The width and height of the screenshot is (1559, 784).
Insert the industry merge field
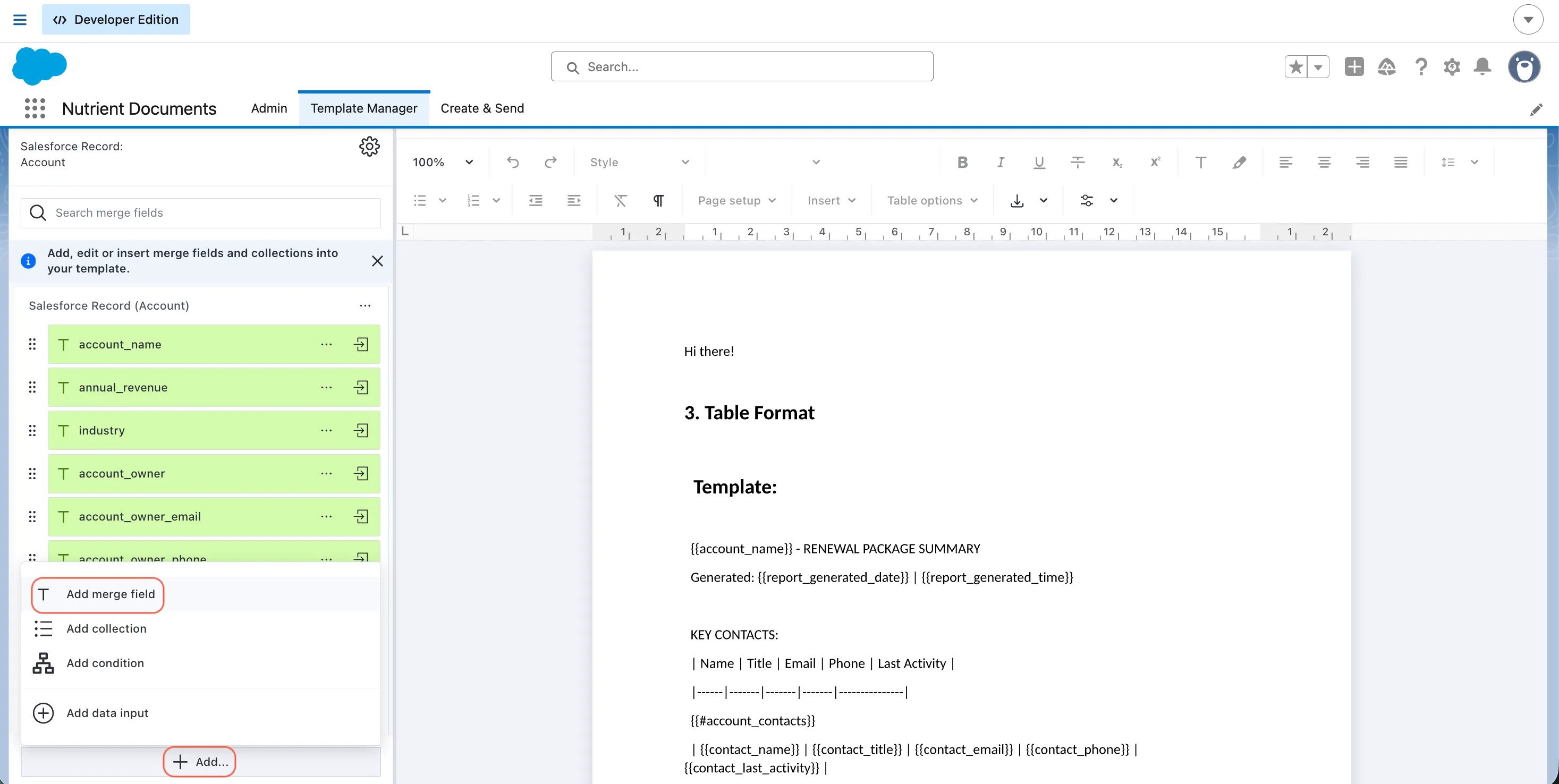361,430
